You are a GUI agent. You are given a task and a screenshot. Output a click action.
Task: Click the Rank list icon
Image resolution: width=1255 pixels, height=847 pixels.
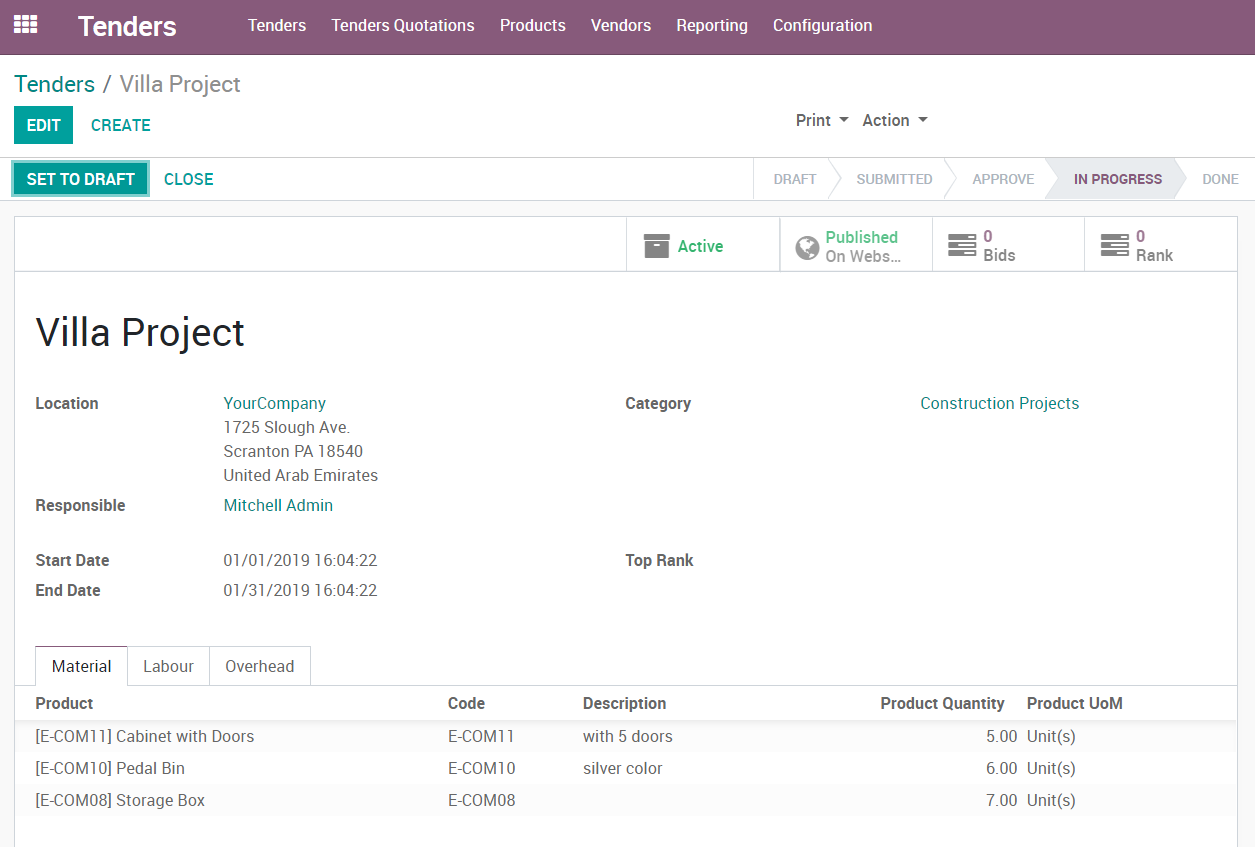click(1114, 246)
